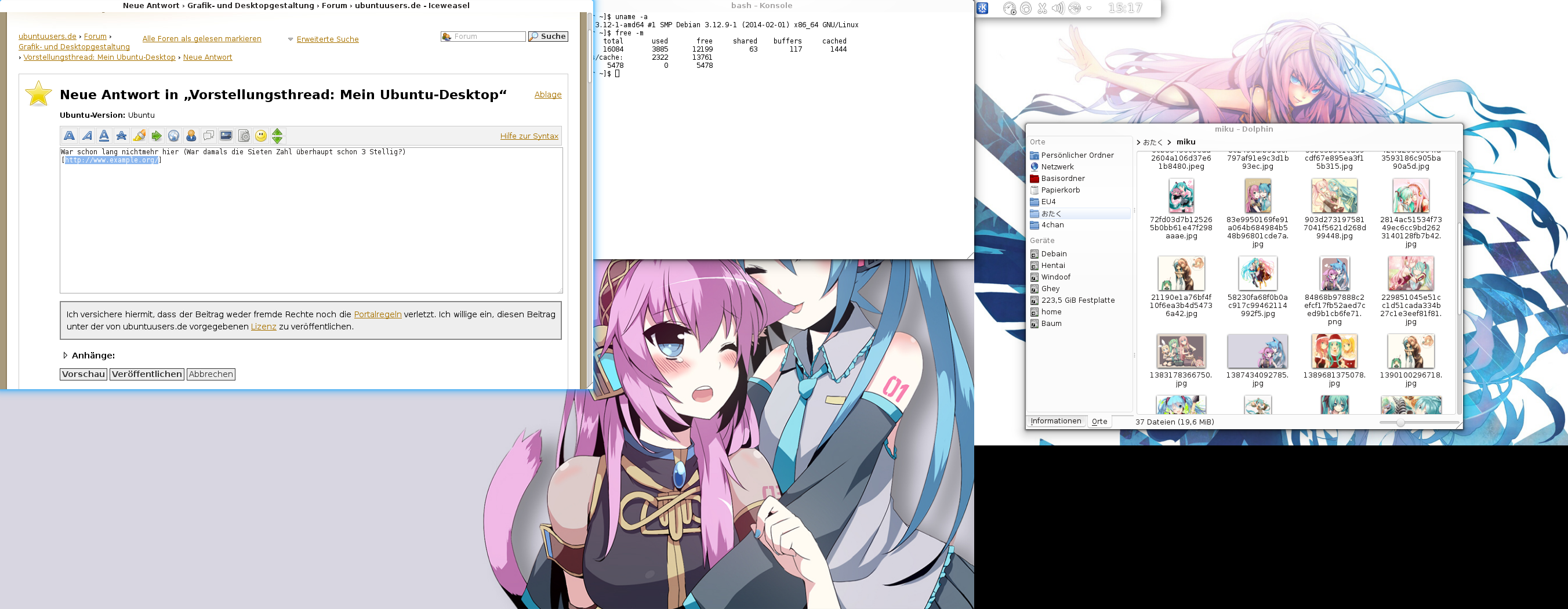Viewport: 1568px width, 609px height.
Task: Open Vorstellungsthread: Mein Ubuntu-Desktop breadcrumb link
Action: tap(99, 57)
